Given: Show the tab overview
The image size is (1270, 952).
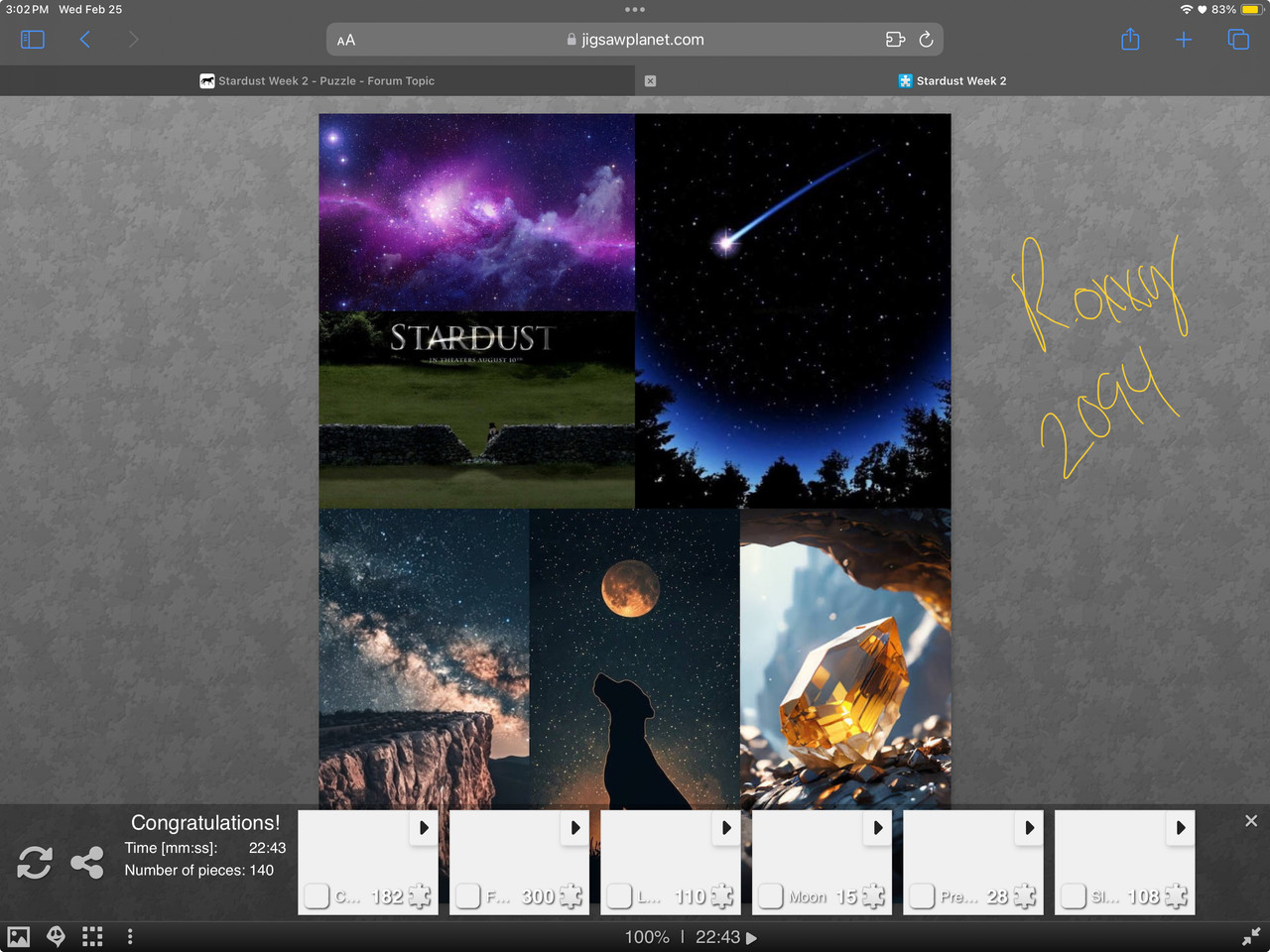Looking at the screenshot, I should click(1238, 40).
